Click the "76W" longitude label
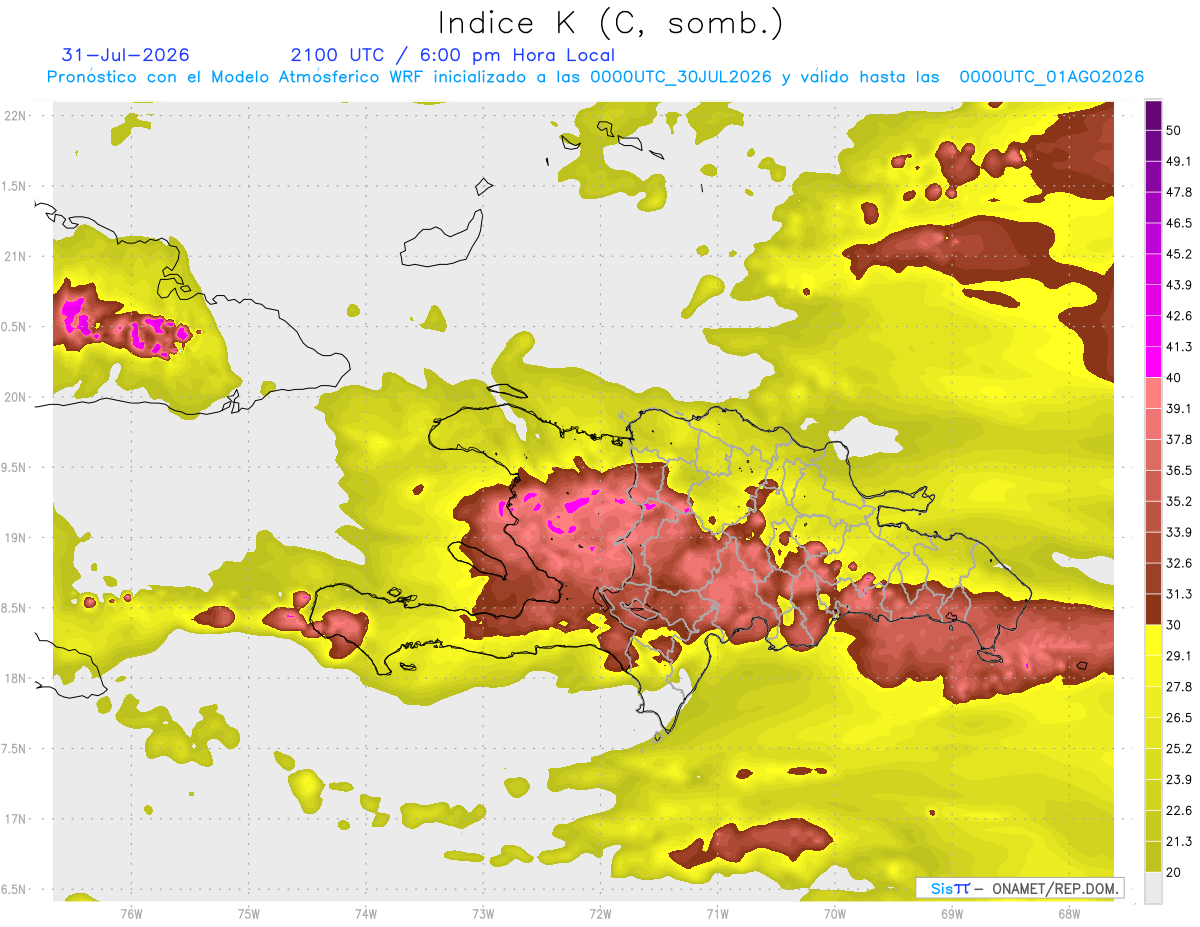 pos(131,913)
